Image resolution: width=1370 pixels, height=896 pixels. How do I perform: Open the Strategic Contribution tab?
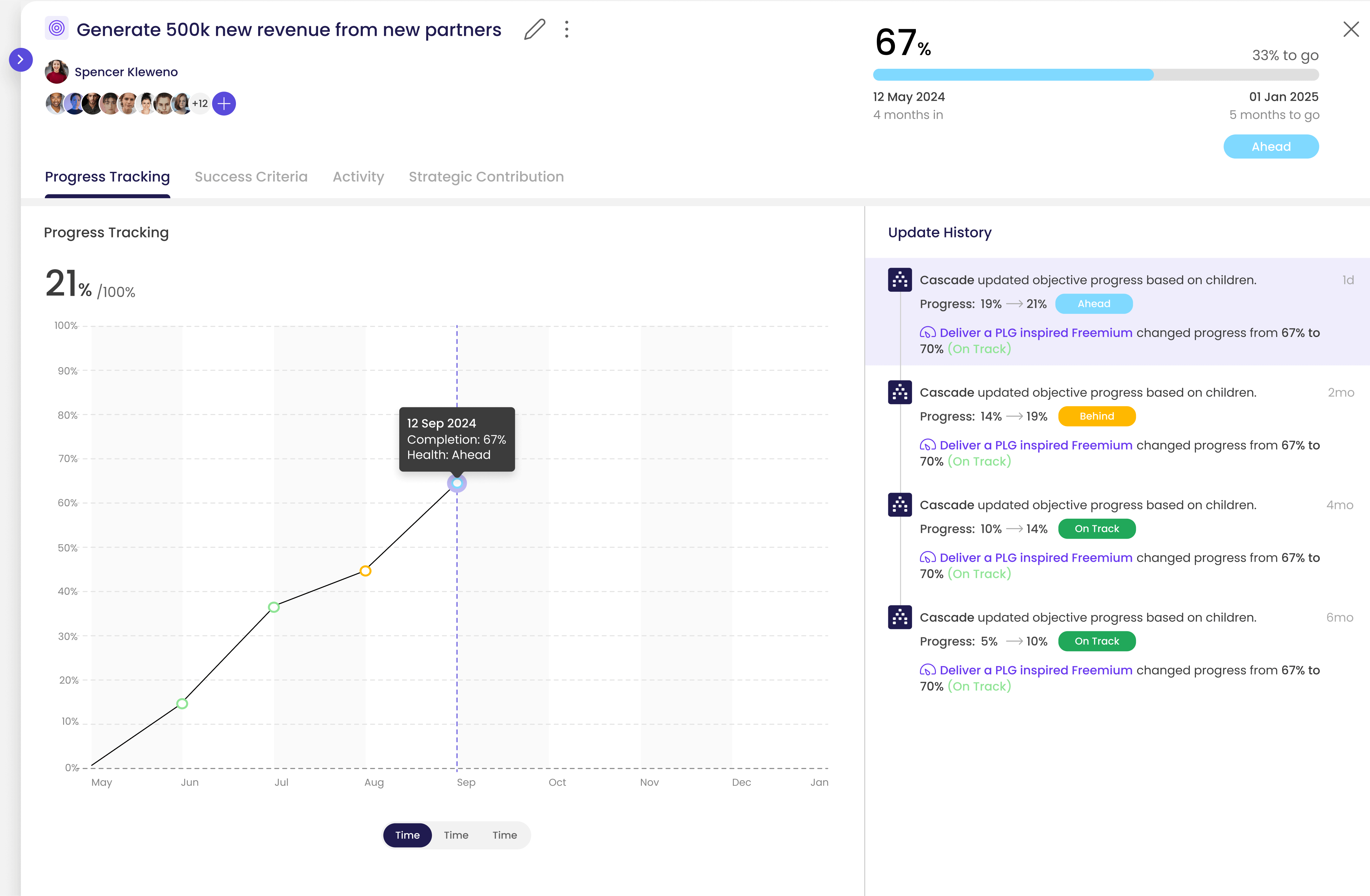click(x=486, y=177)
